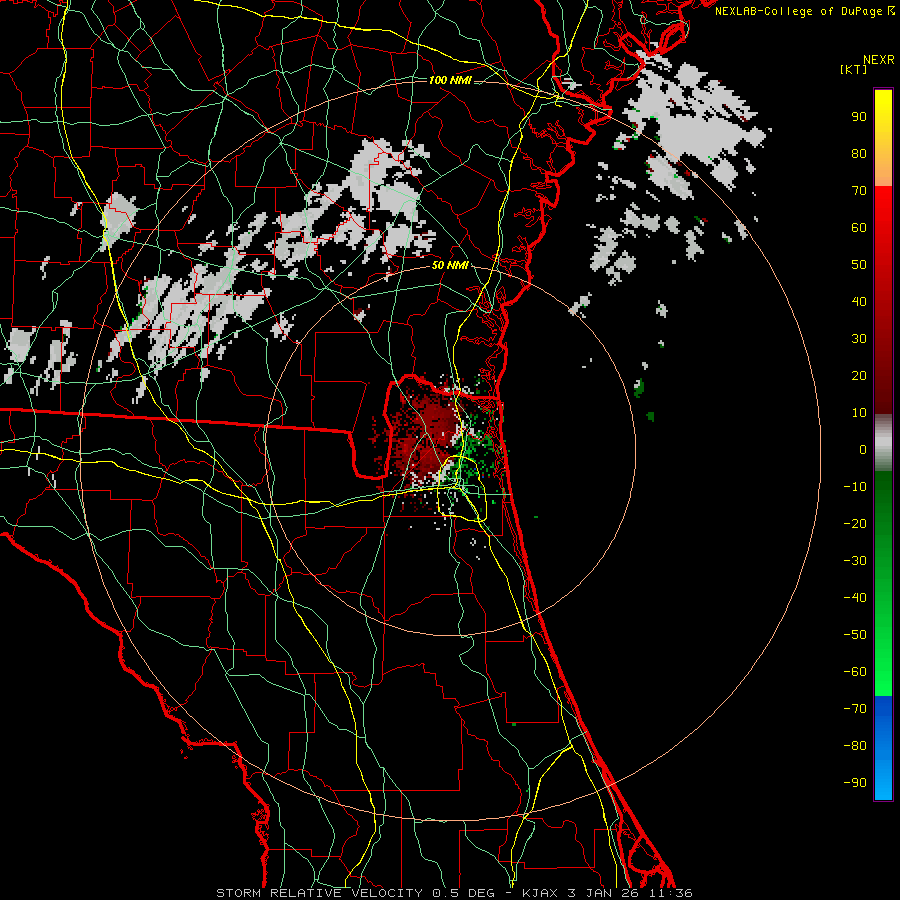
Task: Click the green inbound velocity cluster near radar
Action: 478,451
